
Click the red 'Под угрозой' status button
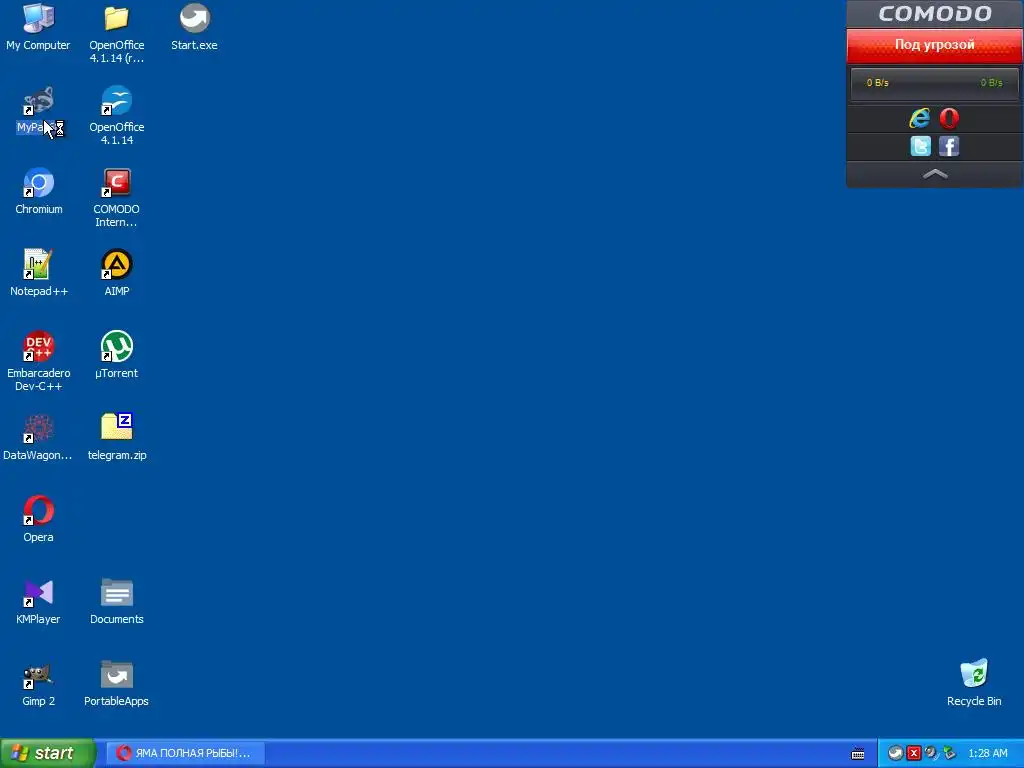pyautogui.click(x=935, y=45)
